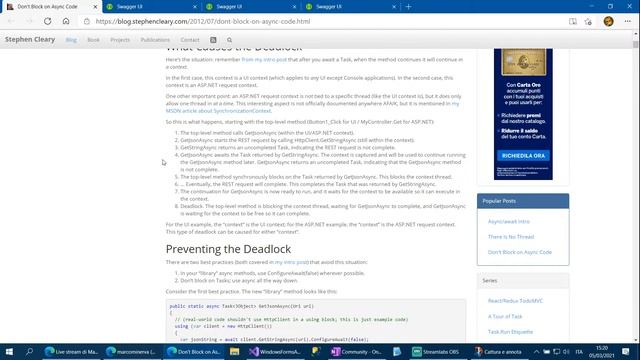This screenshot has width=640, height=360.
Task: Switch to the third Swagger UI tab
Action: [x=350, y=7]
